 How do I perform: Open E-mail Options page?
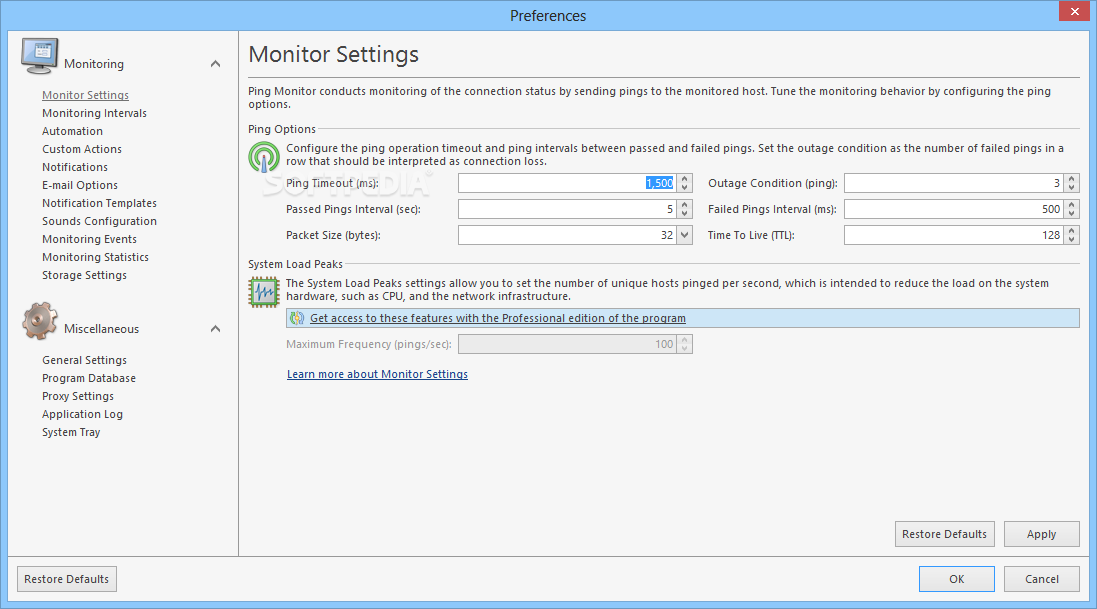80,186
